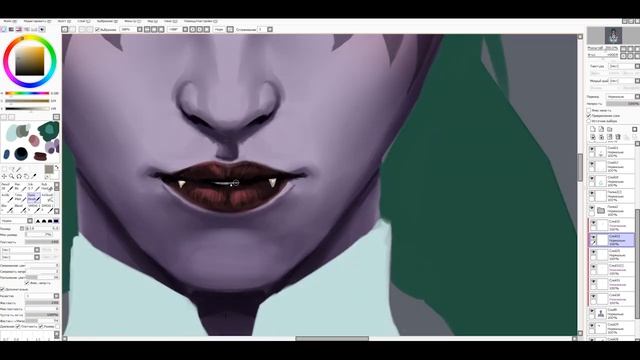Show the color wheel panel icon

coord(4,29)
